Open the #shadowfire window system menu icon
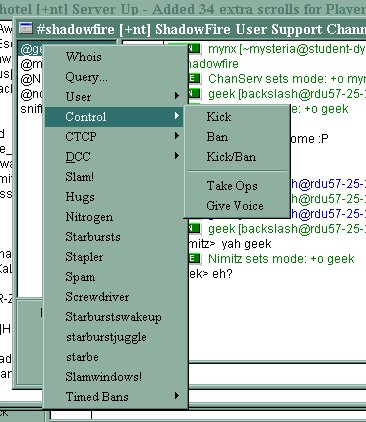 pos(25,28)
